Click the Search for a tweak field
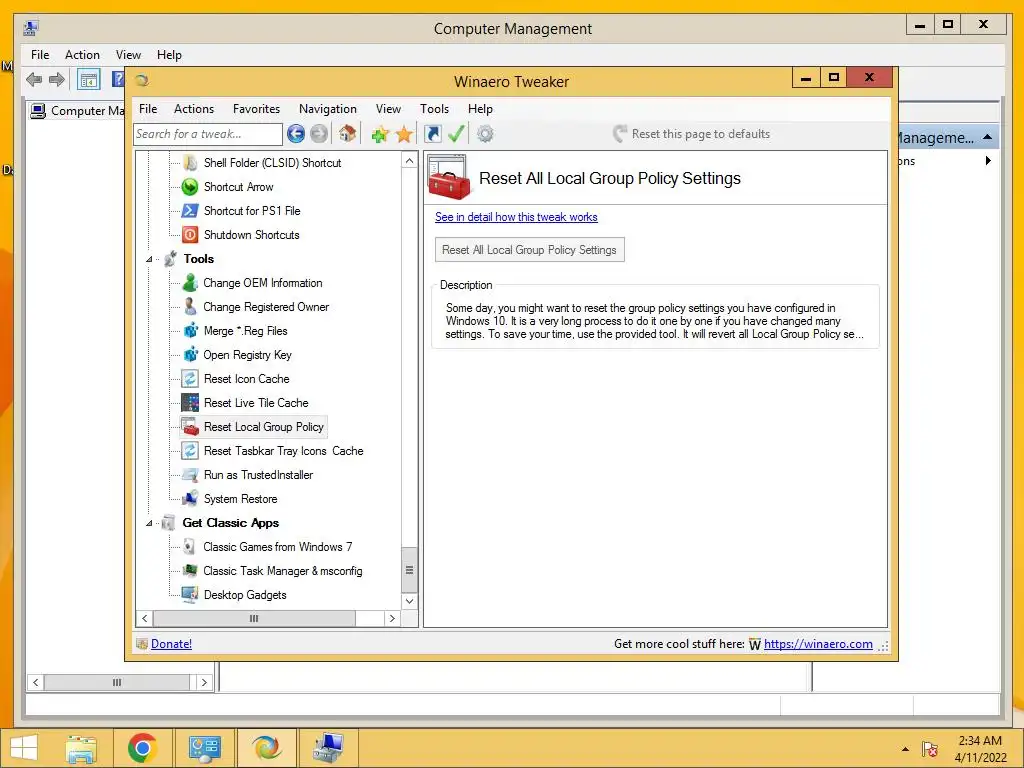Screen dimensions: 1024x768 [x=208, y=134]
